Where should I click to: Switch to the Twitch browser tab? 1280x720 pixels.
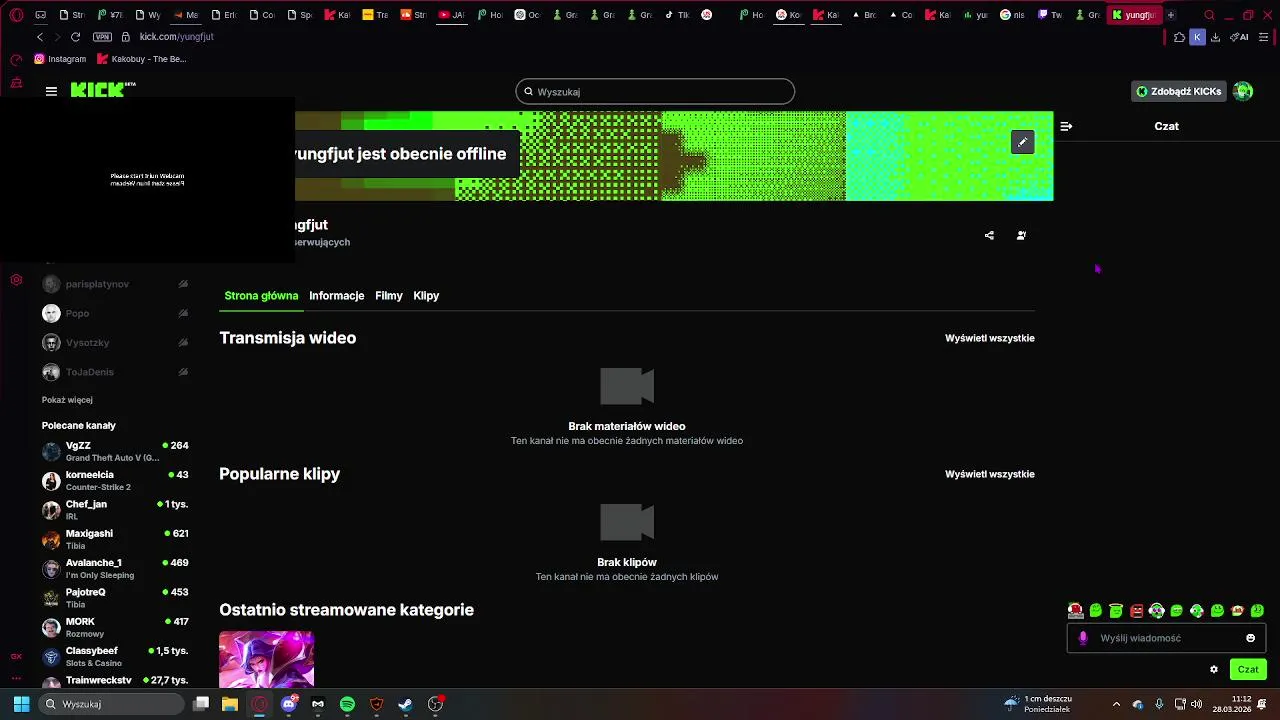1050,15
